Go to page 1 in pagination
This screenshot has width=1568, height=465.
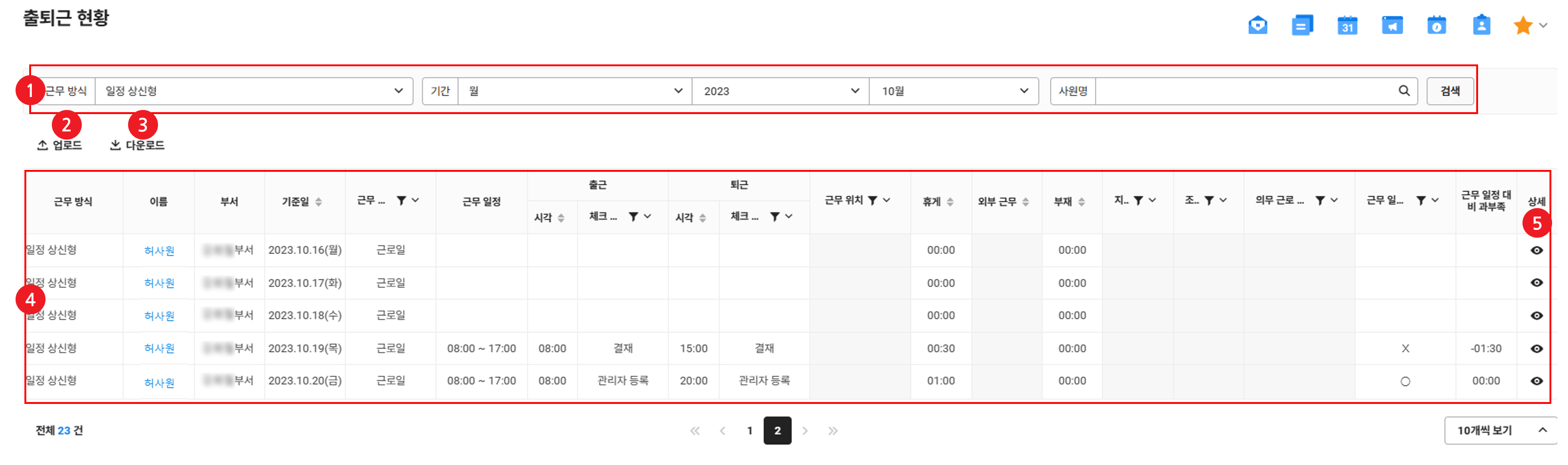pos(749,431)
